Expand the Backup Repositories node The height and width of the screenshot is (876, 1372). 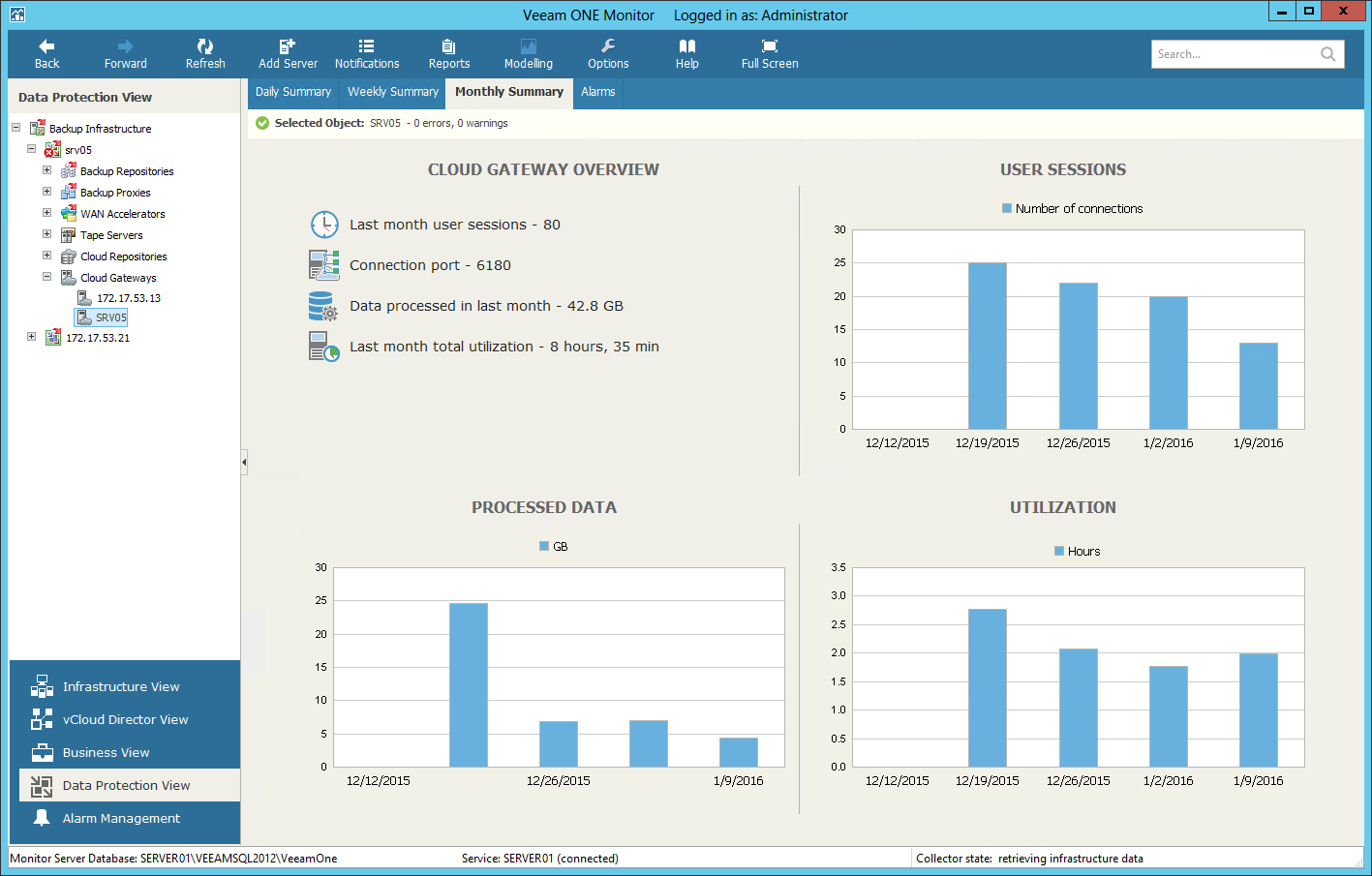coord(46,170)
